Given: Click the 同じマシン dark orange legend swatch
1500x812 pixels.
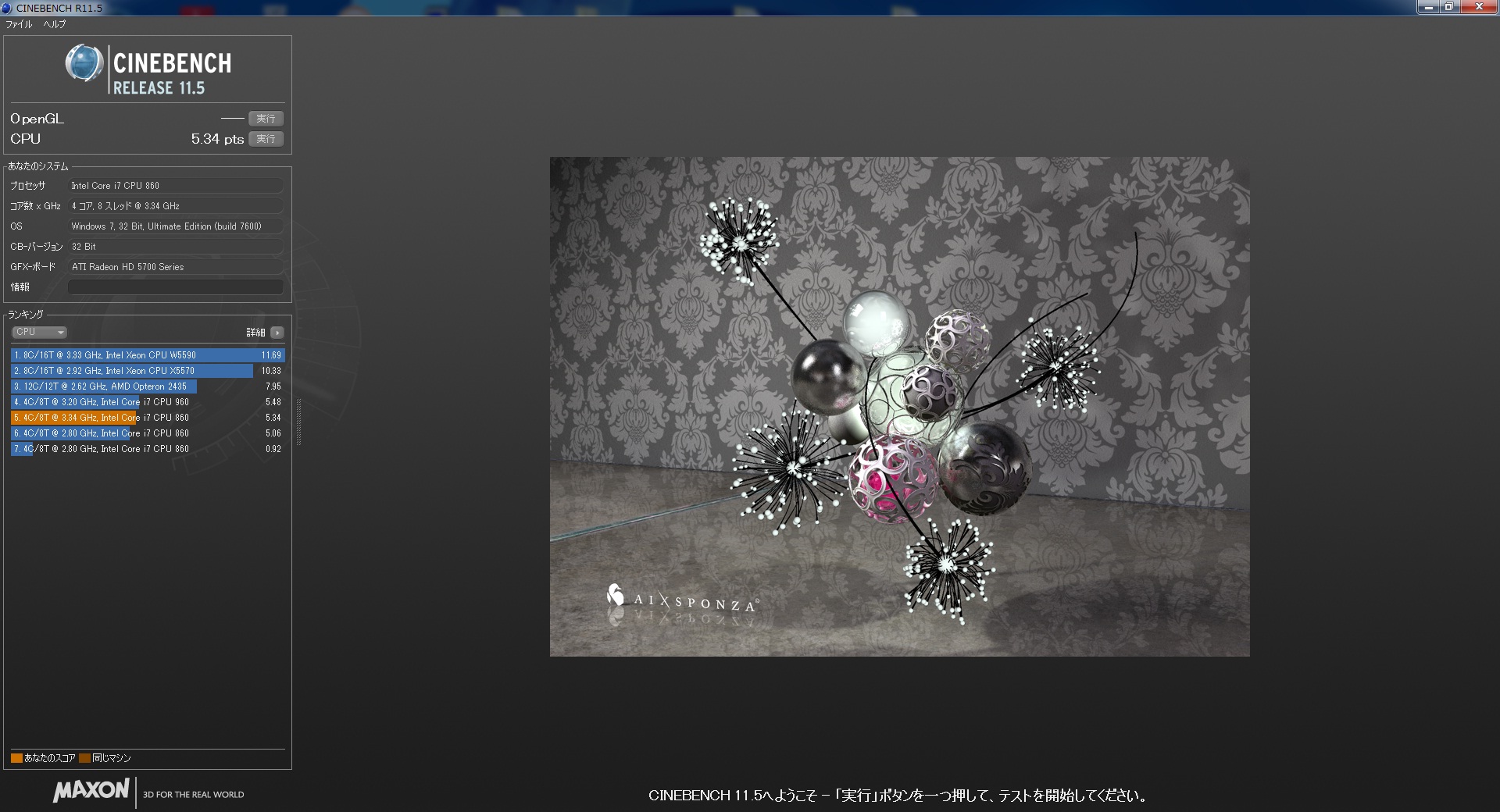Looking at the screenshot, I should click(84, 758).
